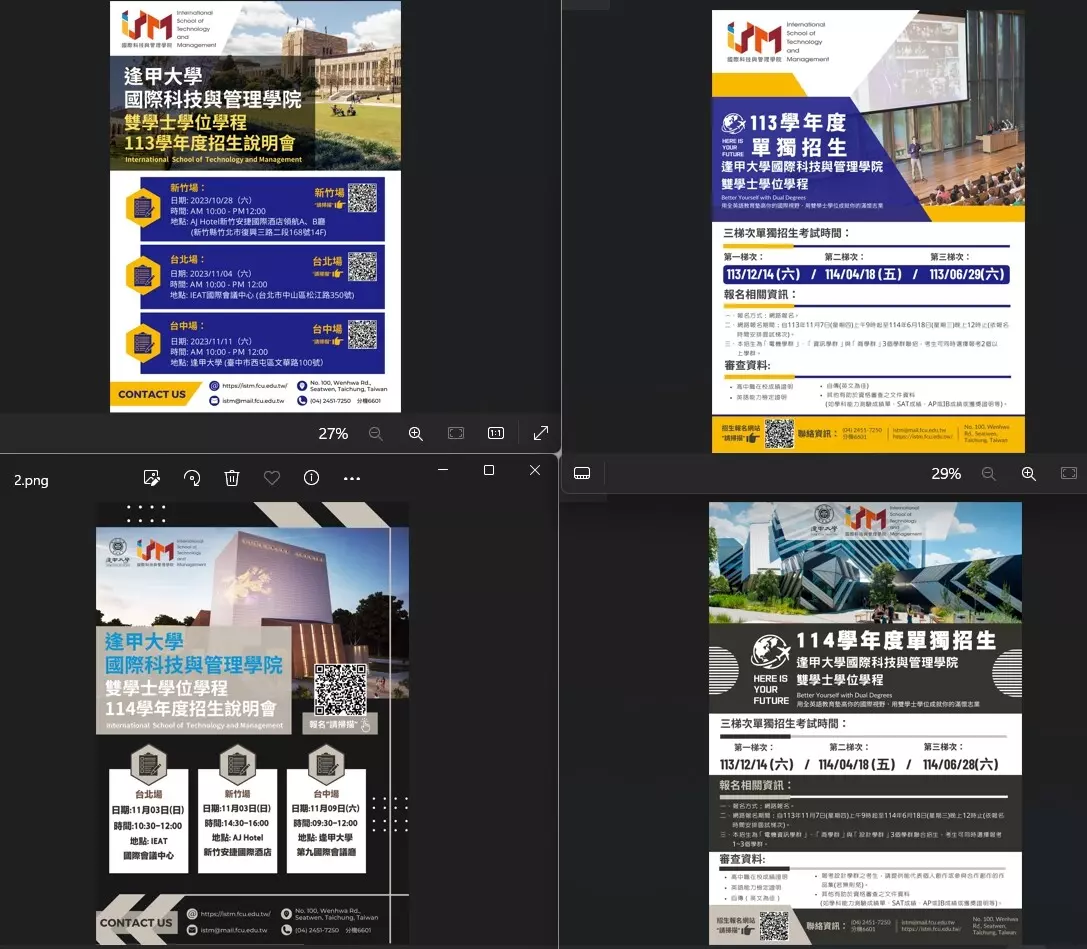Select the Edit image tool
This screenshot has width=1087, height=949.
coord(151,478)
